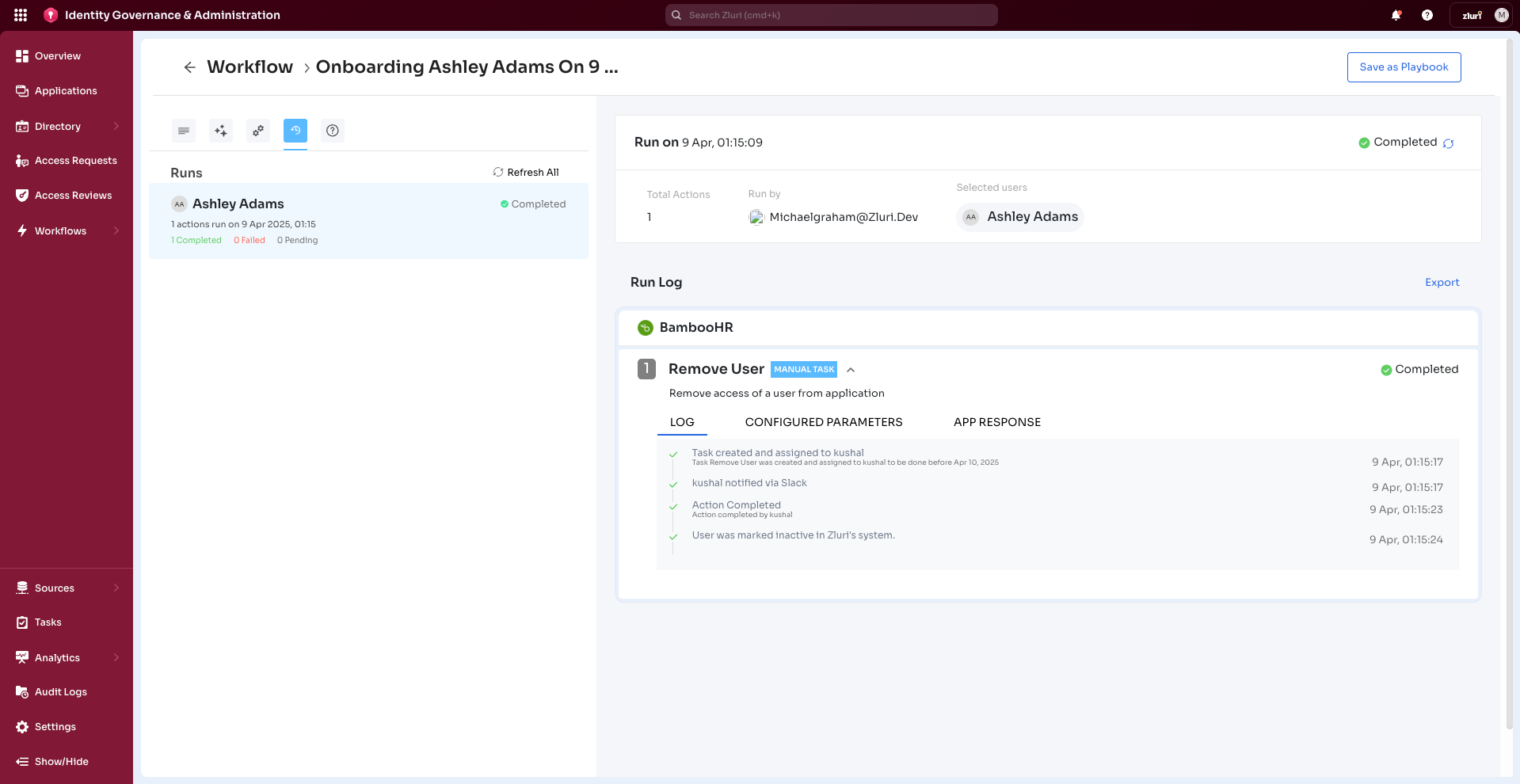The image size is (1520, 784).
Task: Click the Export link in Run Log
Action: (x=1442, y=283)
